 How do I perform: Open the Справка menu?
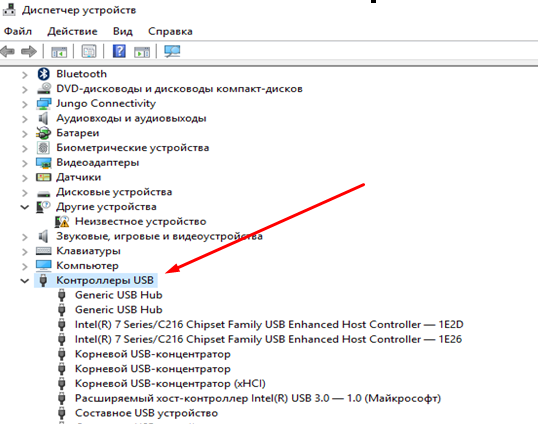click(x=170, y=31)
